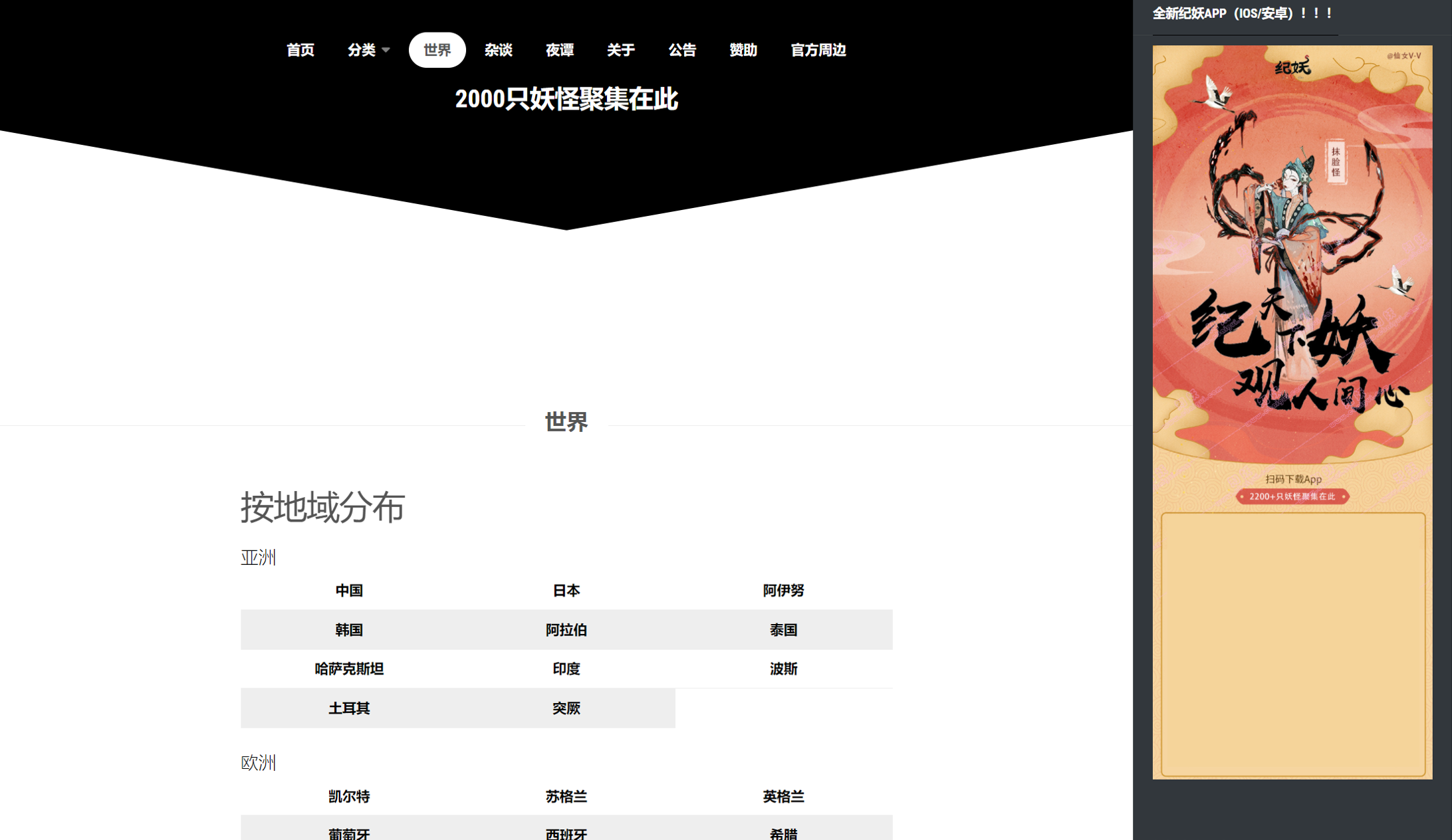Open 官方周边 merchandise page
Viewport: 1452px width, 840px height.
click(818, 50)
